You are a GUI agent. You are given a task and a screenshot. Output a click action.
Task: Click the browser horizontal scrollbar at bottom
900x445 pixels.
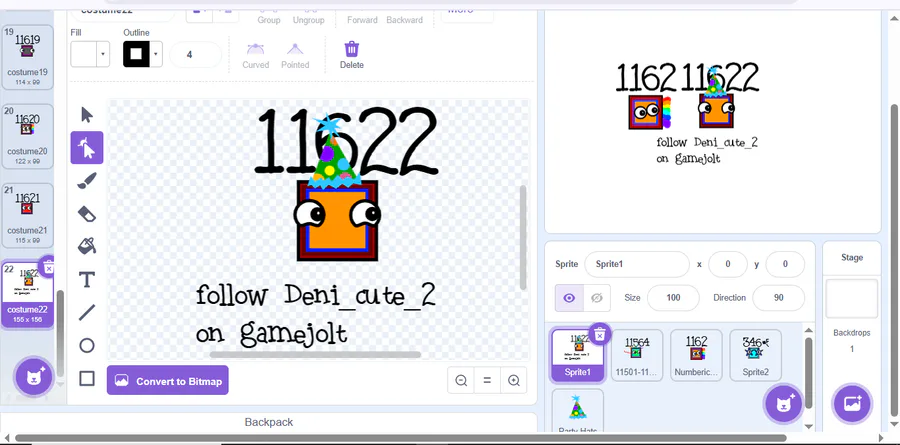[399, 438]
